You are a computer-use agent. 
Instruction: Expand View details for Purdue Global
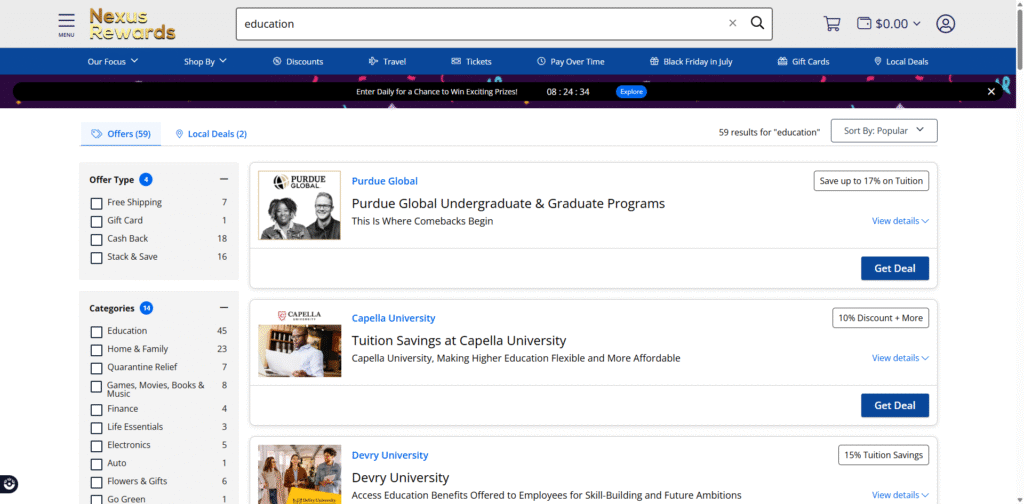click(x=900, y=221)
